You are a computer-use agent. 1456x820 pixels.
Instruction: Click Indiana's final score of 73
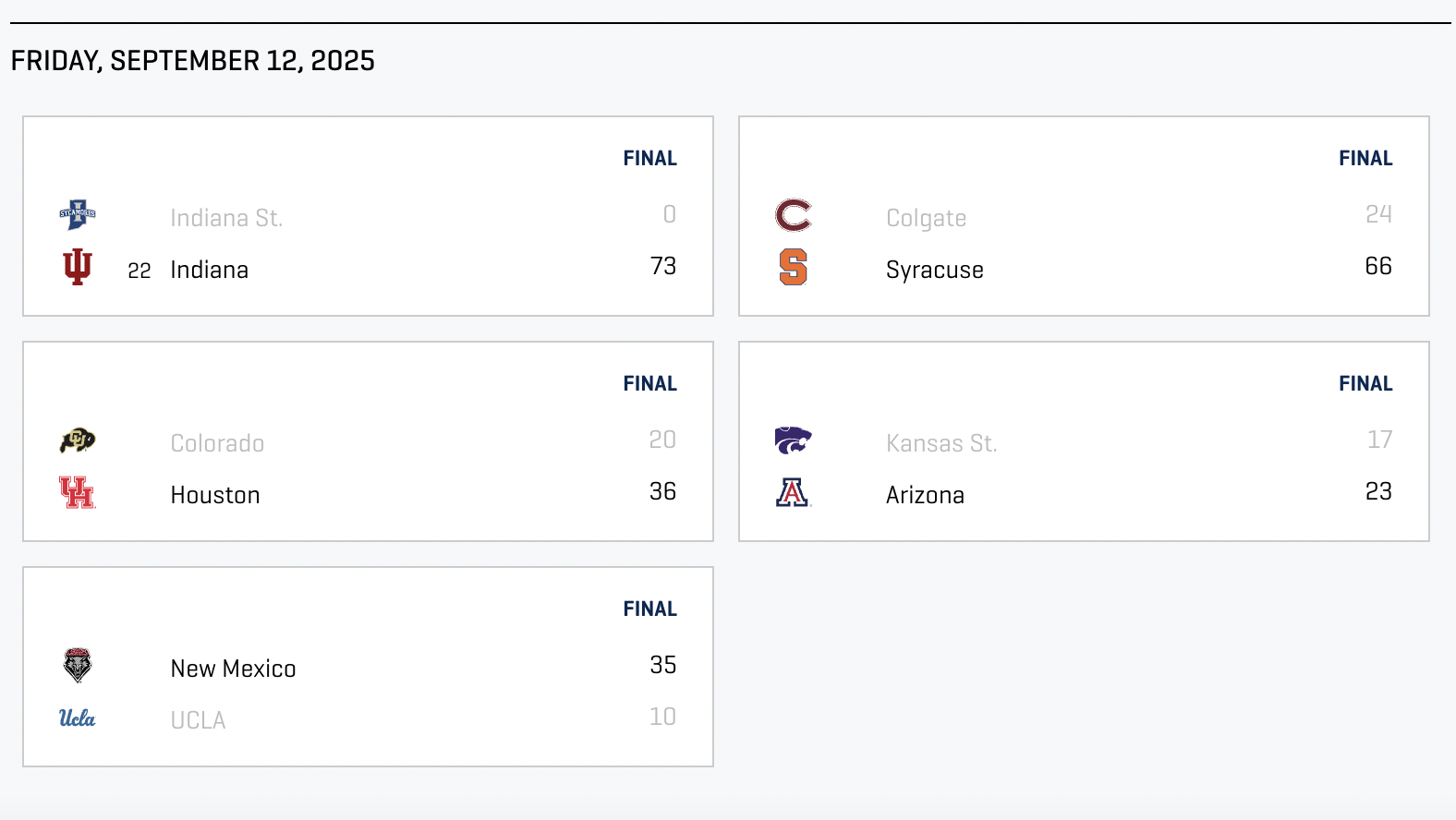coord(663,266)
